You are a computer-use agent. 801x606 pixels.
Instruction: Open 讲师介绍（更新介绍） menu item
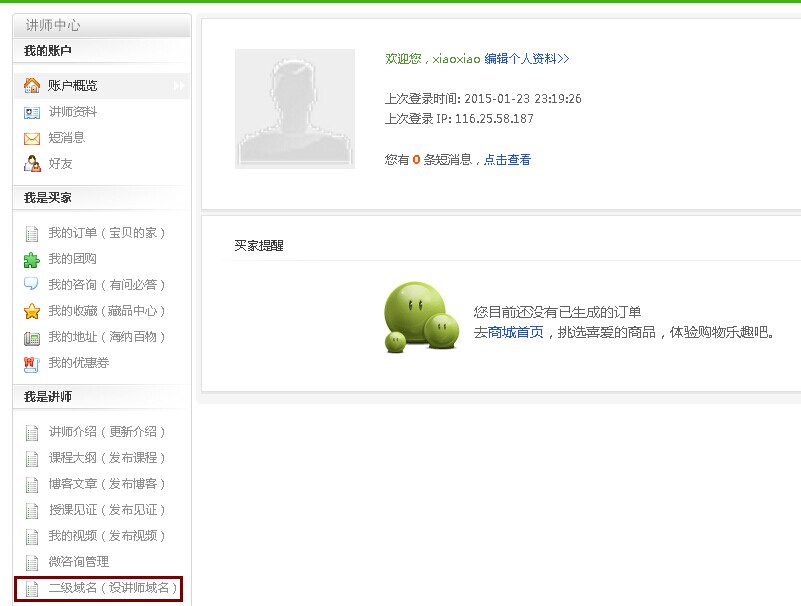(107, 432)
